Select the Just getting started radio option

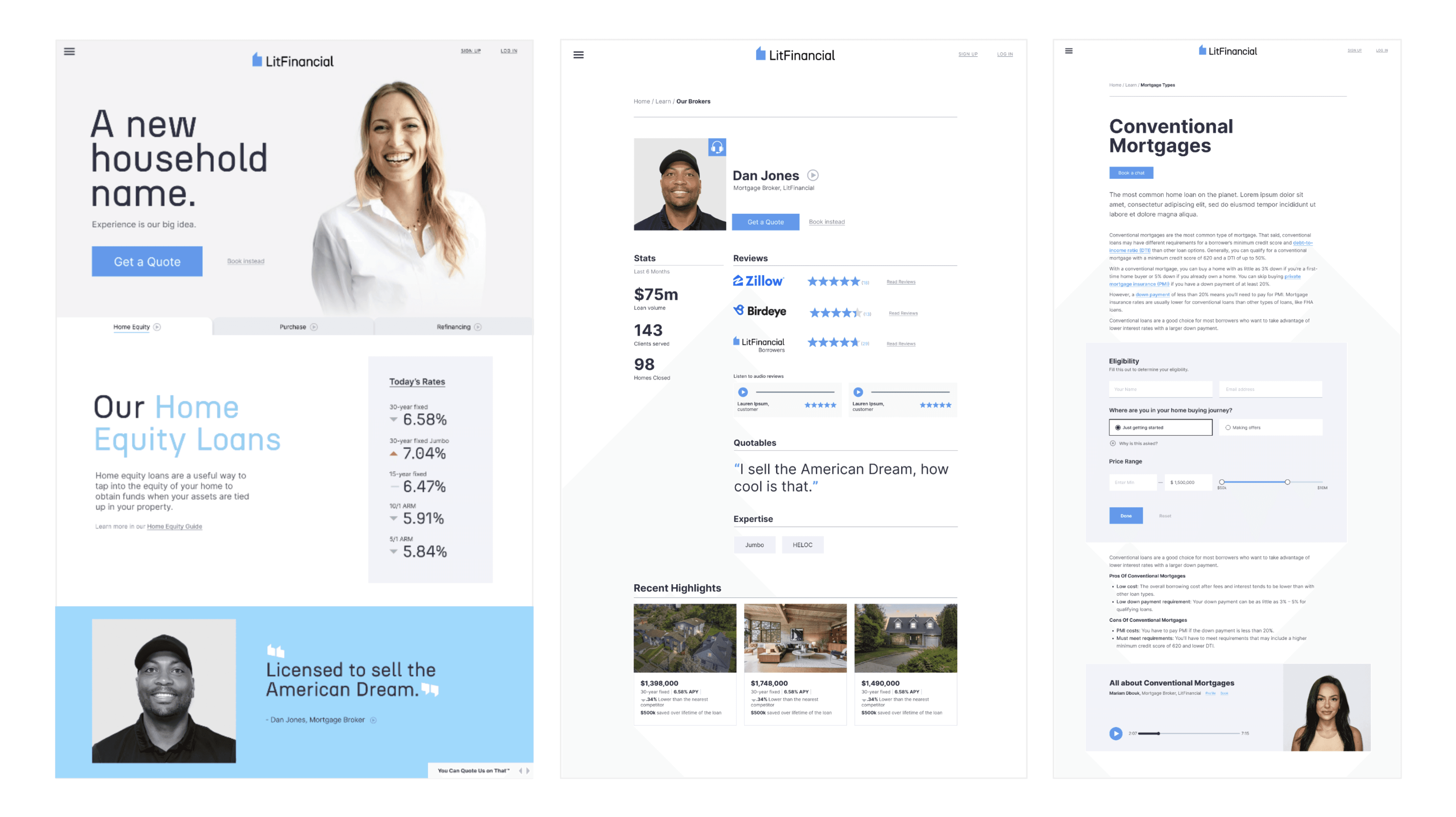(1117, 428)
